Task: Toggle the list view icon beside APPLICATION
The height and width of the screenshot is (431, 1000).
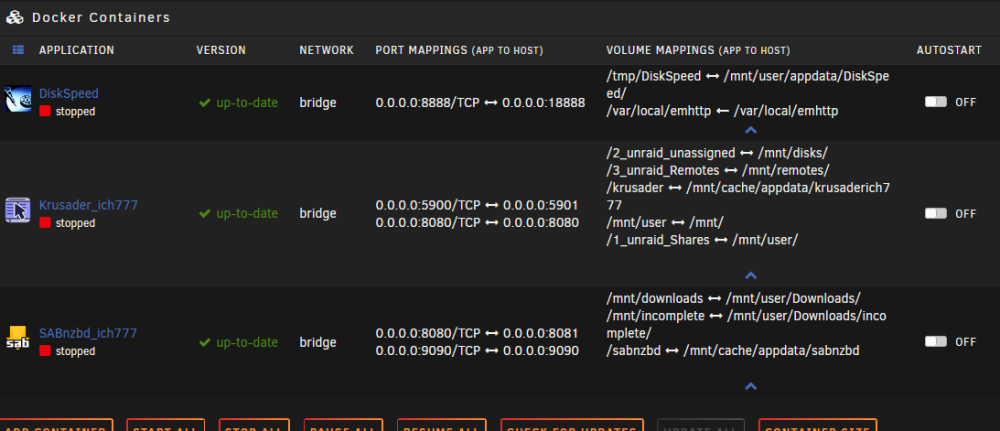Action: 18,50
